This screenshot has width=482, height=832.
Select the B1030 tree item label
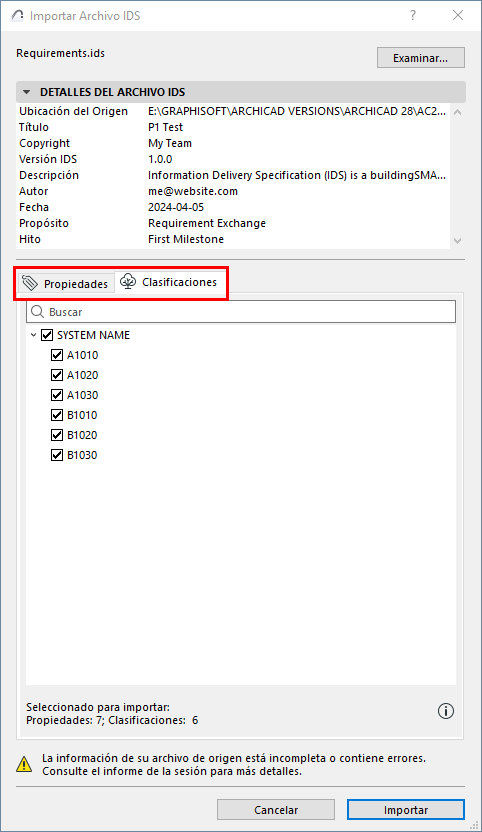(82, 455)
